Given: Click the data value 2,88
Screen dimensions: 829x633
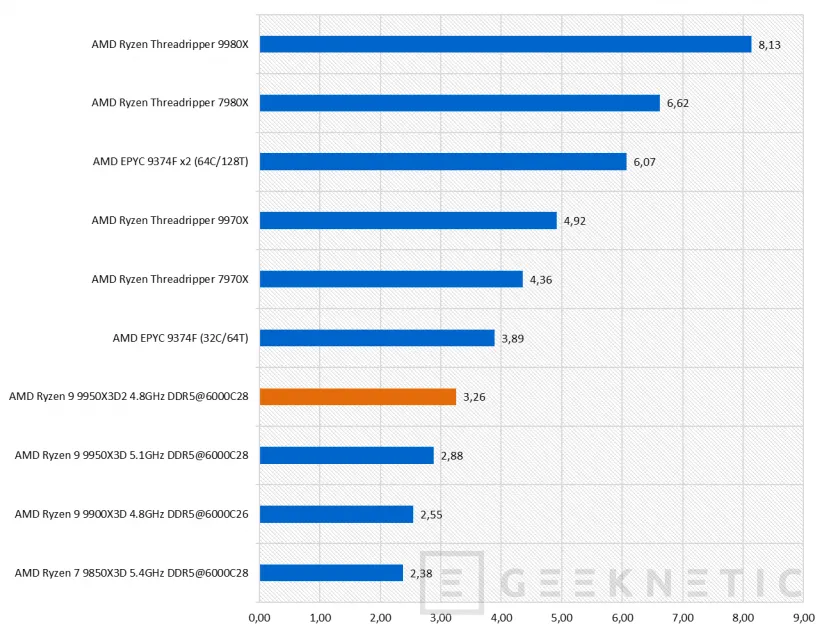Looking at the screenshot, I should click(x=452, y=456).
